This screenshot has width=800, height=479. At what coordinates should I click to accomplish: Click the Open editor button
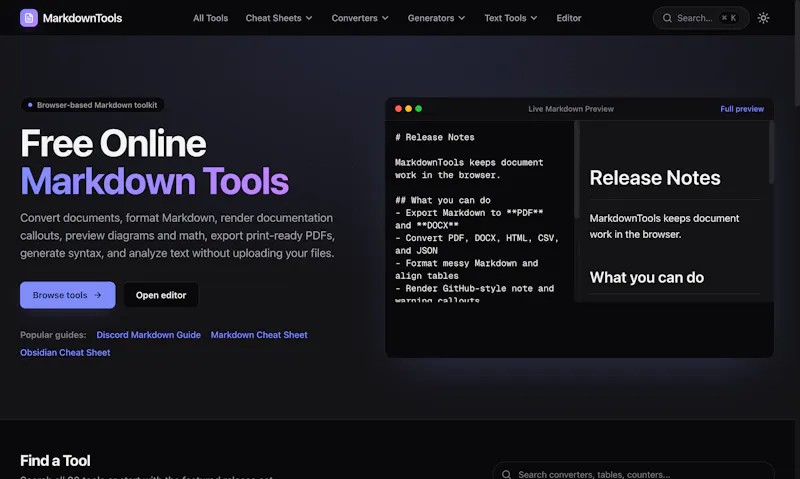coord(161,295)
